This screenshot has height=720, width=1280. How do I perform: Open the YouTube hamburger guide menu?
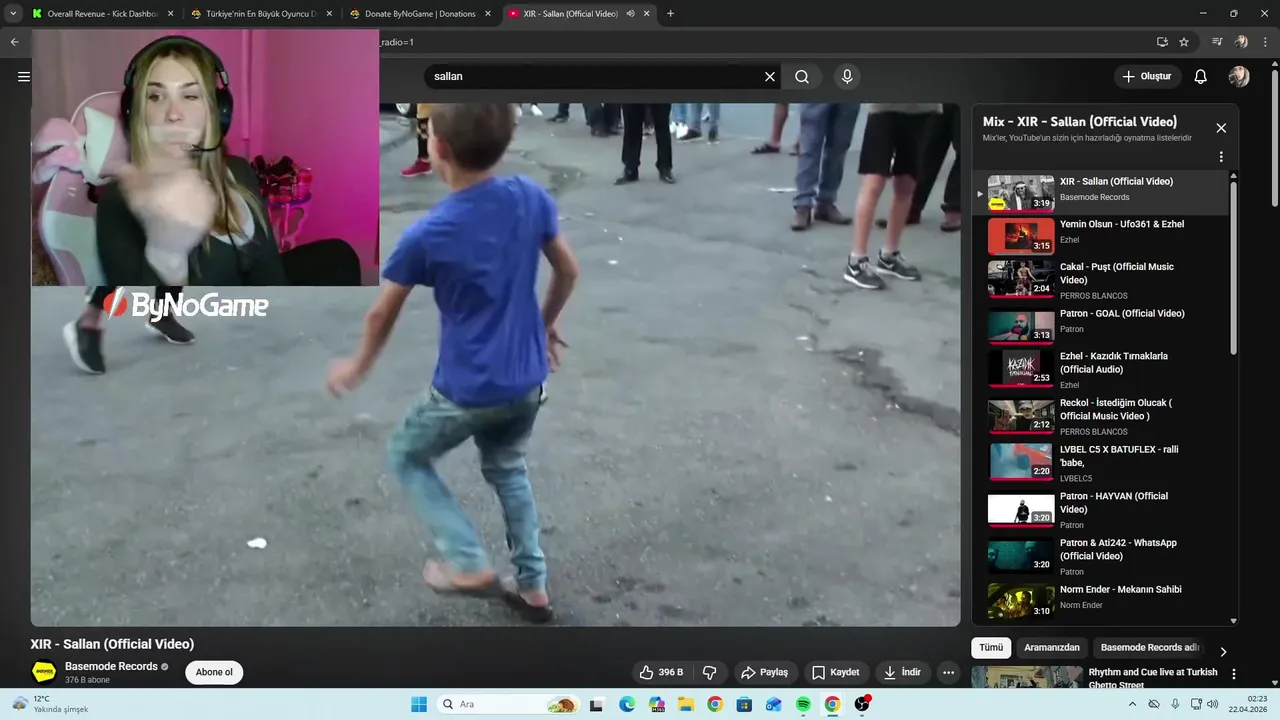[24, 76]
